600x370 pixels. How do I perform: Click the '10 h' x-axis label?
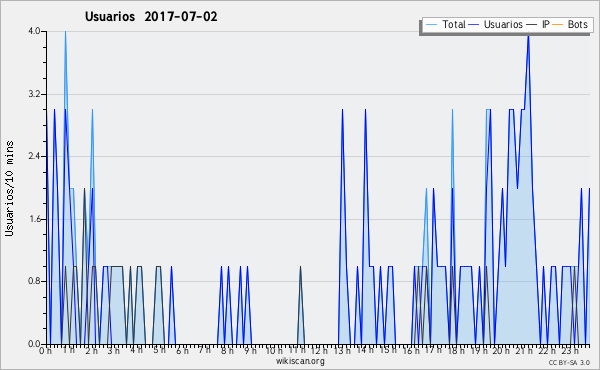coord(274,350)
